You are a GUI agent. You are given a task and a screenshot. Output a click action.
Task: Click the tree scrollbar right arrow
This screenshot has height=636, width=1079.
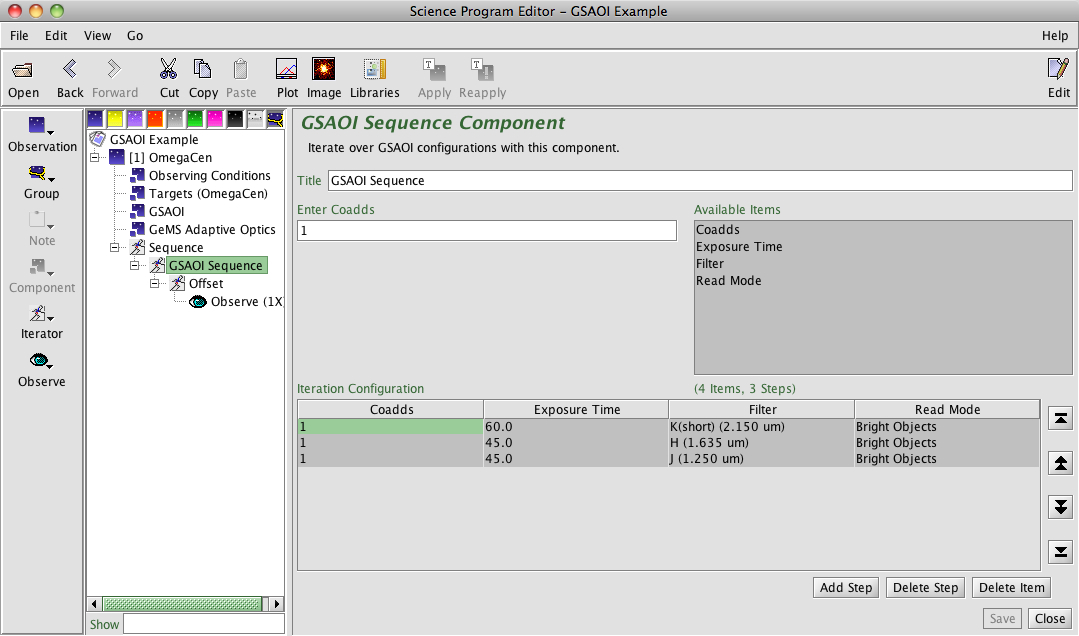coord(277,604)
